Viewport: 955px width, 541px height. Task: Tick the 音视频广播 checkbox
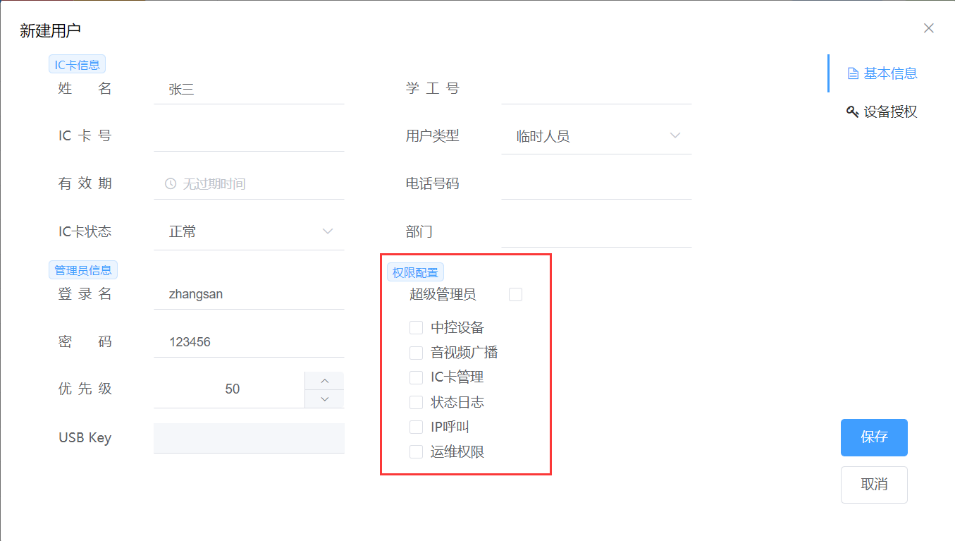416,352
